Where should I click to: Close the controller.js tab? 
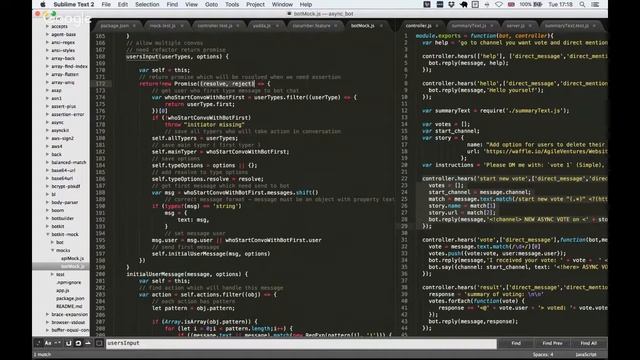pos(437,26)
